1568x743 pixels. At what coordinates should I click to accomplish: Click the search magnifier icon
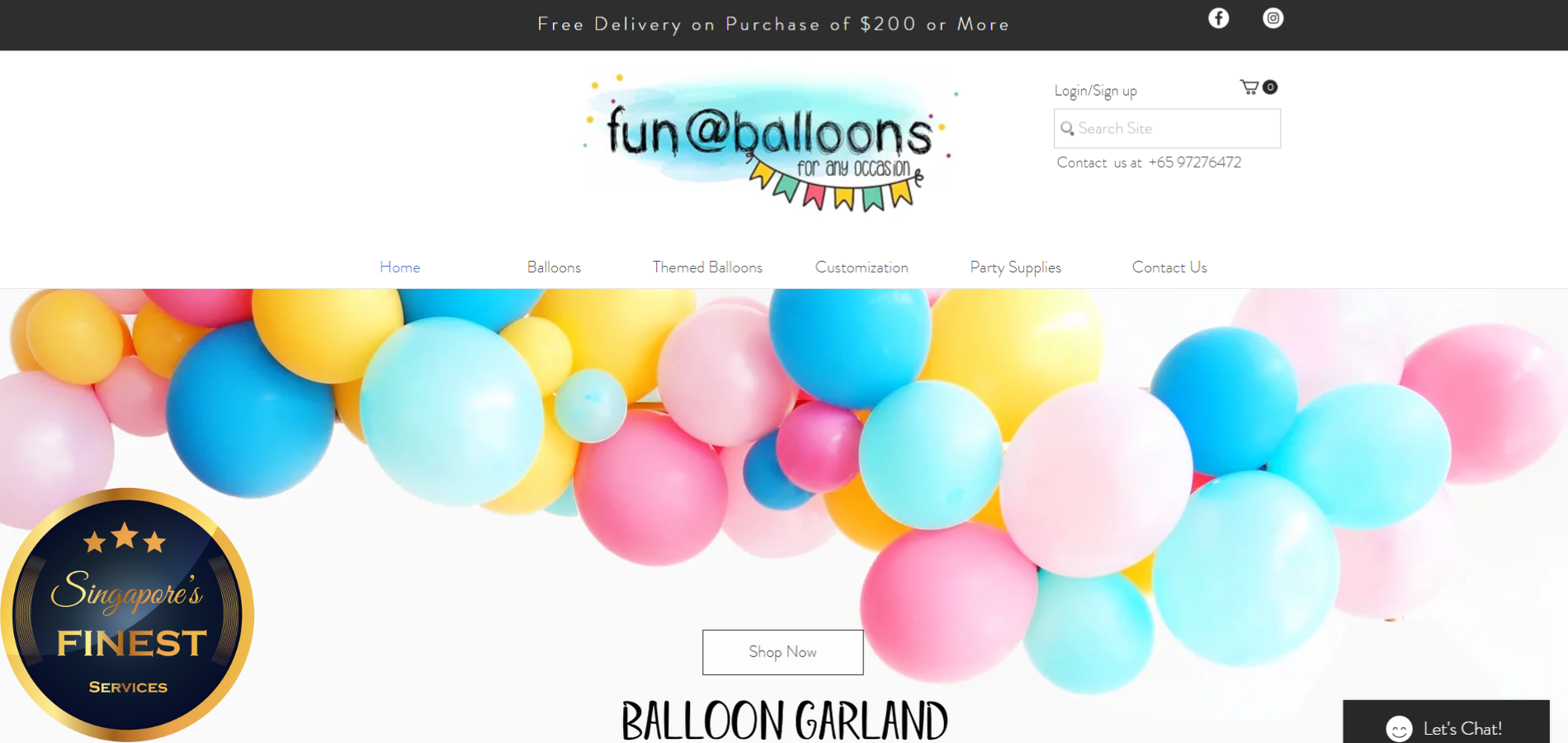click(1067, 129)
